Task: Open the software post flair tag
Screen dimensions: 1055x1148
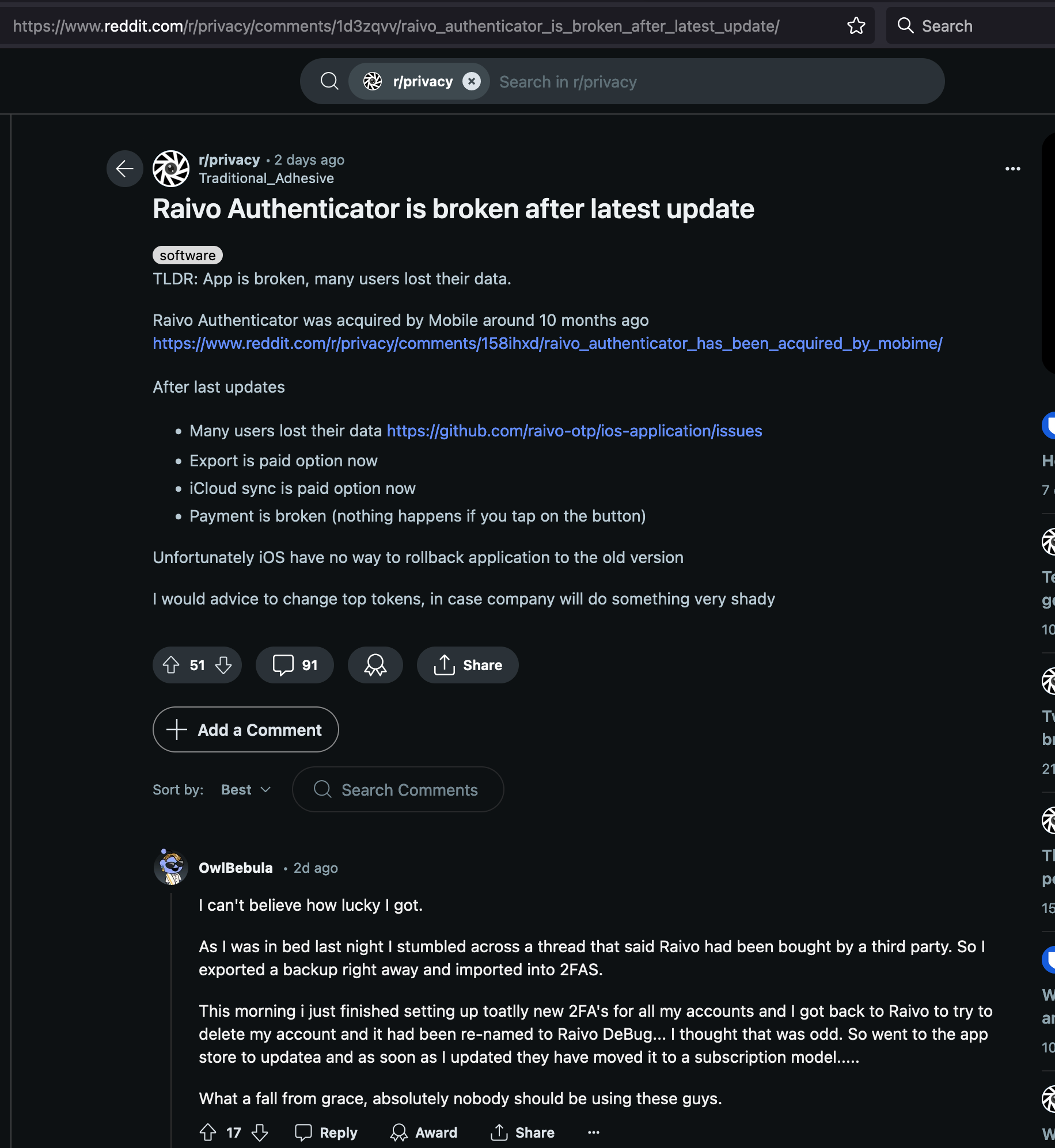Action: tap(187, 255)
